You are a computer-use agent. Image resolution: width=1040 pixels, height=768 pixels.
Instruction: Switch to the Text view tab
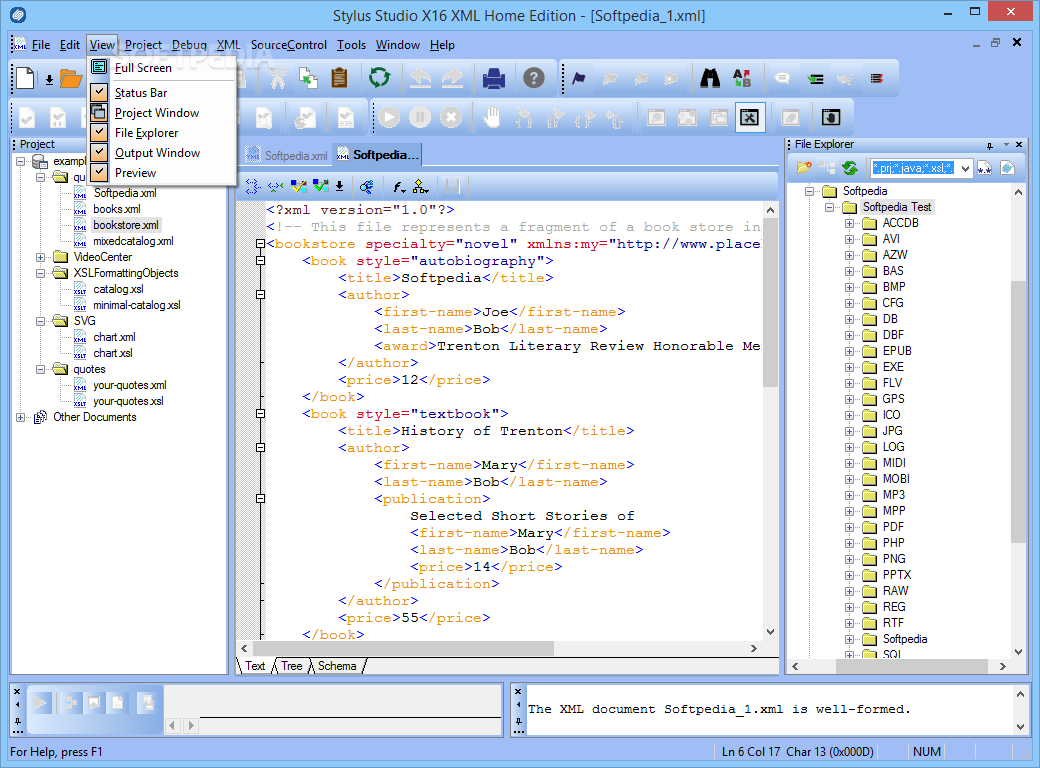tap(255, 666)
